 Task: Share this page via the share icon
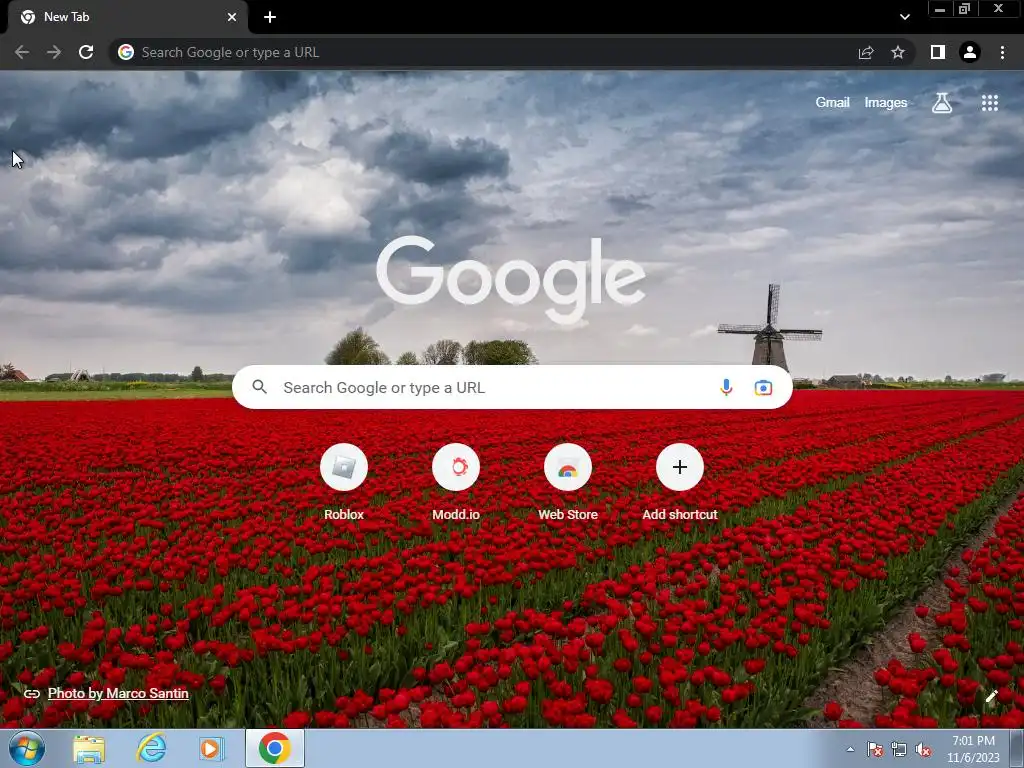pos(866,52)
